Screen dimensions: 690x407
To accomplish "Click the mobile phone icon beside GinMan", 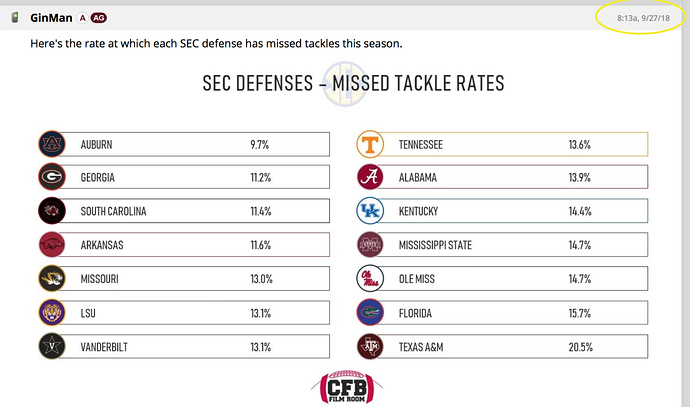I will point(14,18).
